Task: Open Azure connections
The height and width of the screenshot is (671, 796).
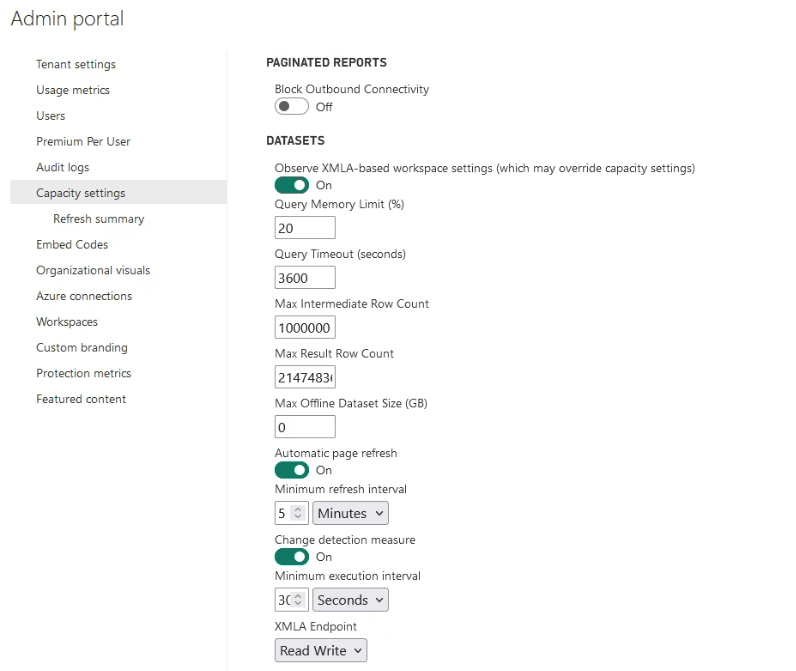Action: [x=84, y=296]
